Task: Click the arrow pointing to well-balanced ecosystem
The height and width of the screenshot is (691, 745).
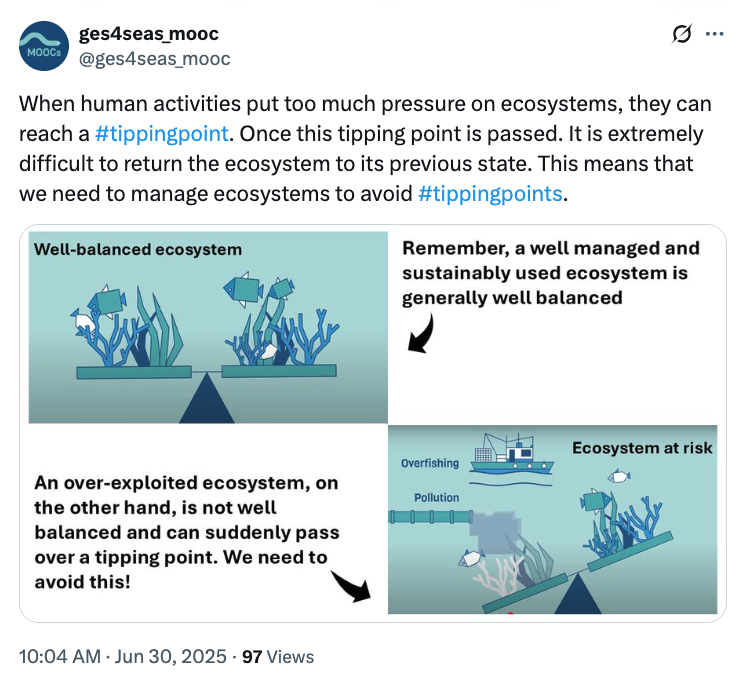Action: coord(421,333)
